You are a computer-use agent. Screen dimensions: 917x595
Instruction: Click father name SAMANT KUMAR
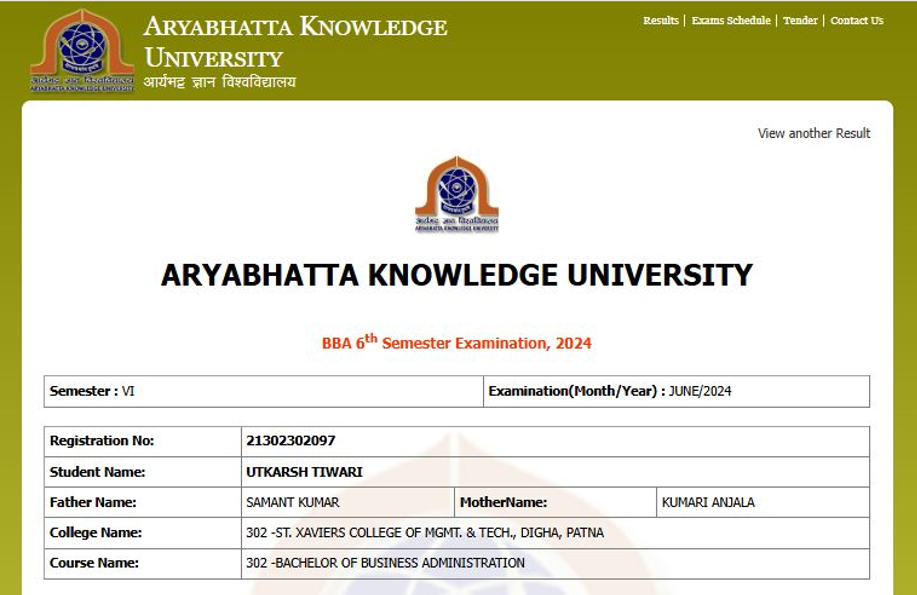click(x=292, y=502)
